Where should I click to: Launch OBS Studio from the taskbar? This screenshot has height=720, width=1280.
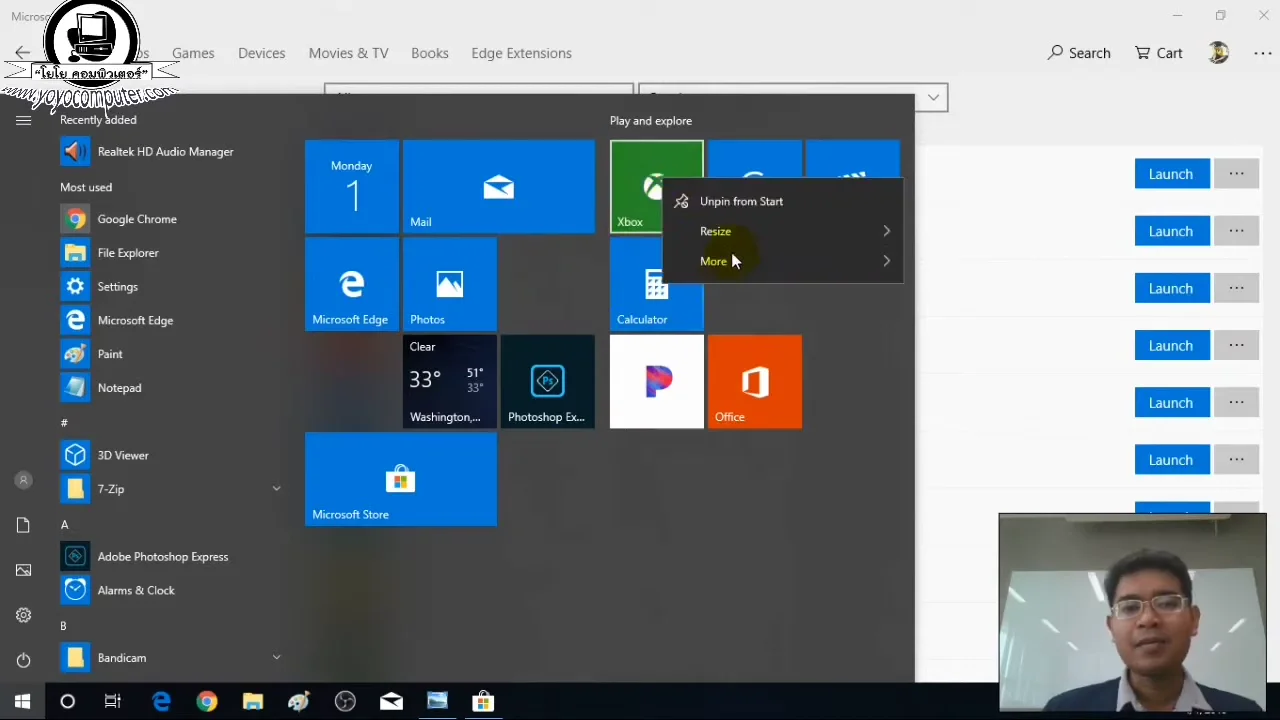pyautogui.click(x=345, y=701)
